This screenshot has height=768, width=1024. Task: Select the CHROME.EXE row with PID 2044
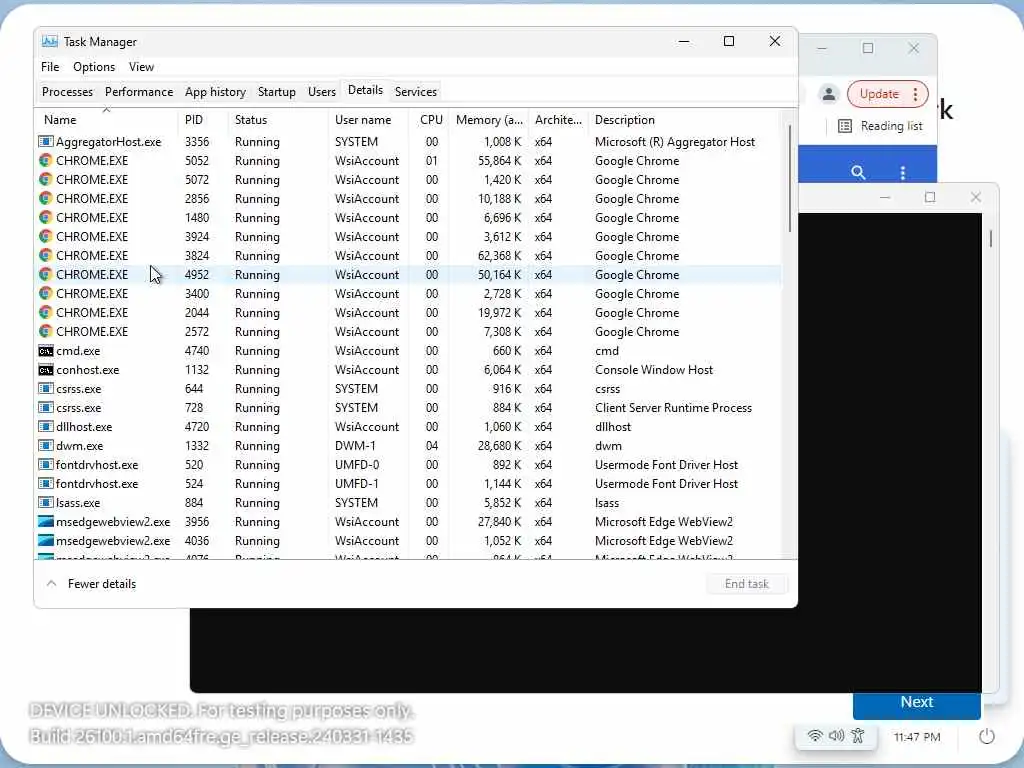409,312
